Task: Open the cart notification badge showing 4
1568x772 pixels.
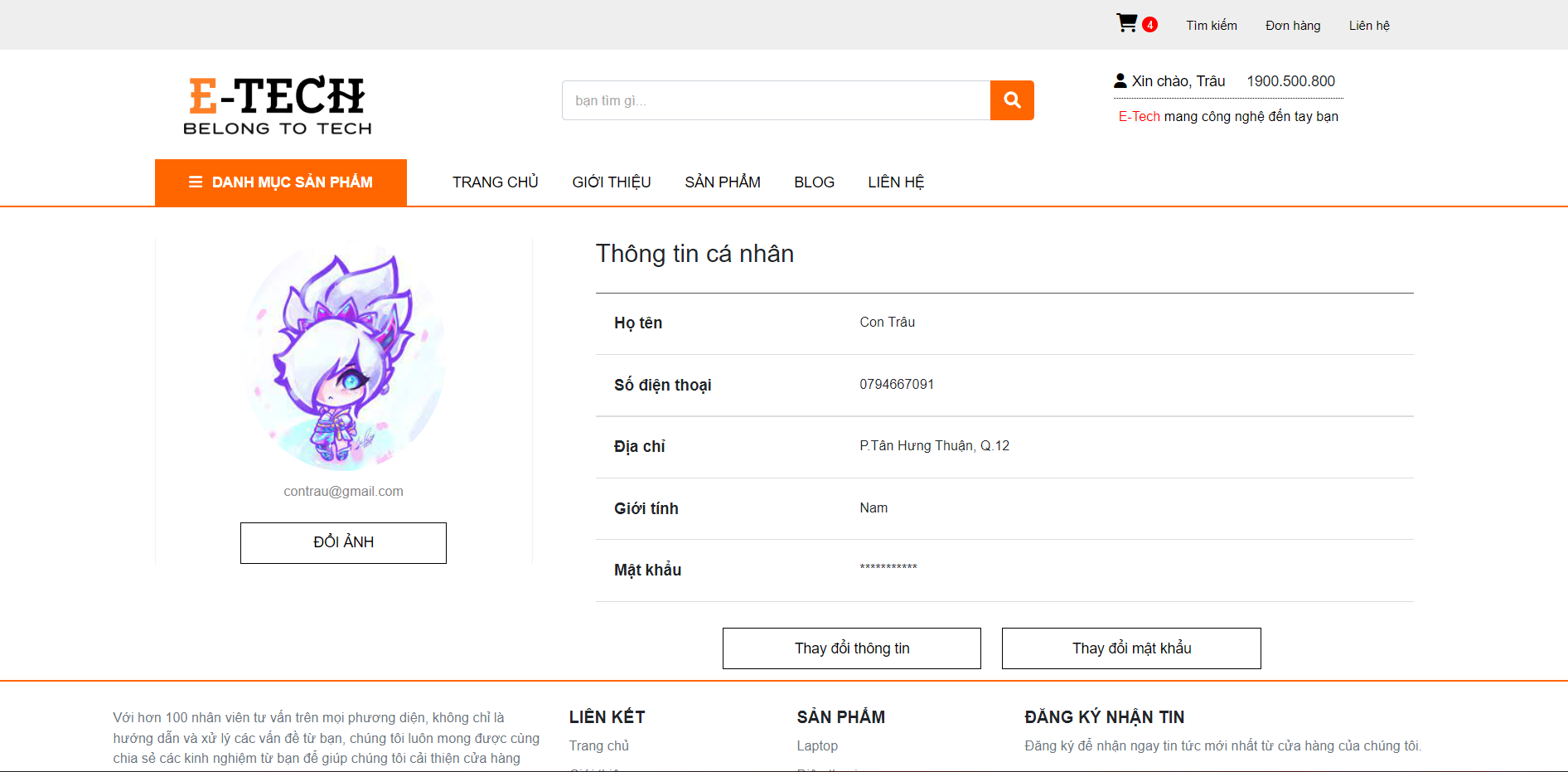Action: (x=1149, y=25)
